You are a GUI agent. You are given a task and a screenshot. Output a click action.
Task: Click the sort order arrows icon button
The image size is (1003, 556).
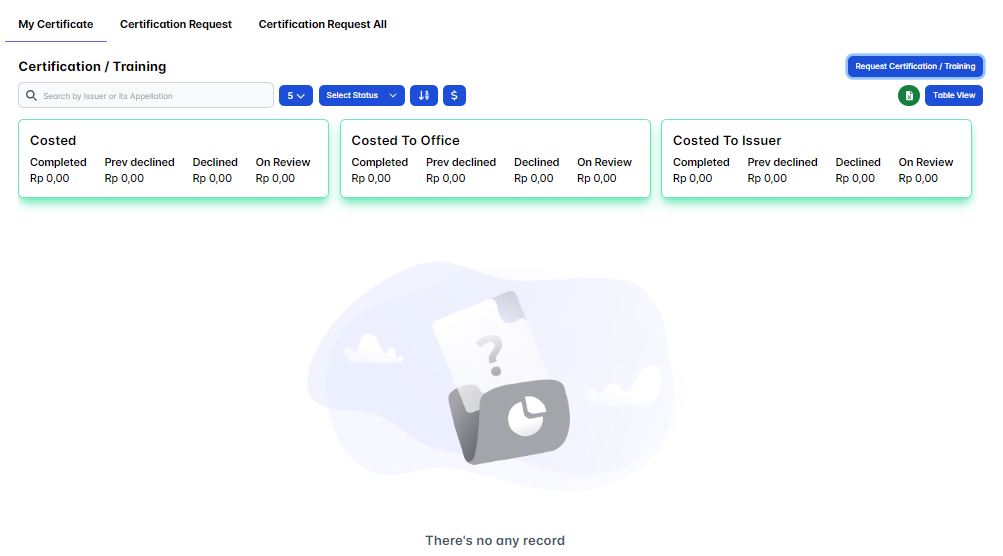[424, 95]
